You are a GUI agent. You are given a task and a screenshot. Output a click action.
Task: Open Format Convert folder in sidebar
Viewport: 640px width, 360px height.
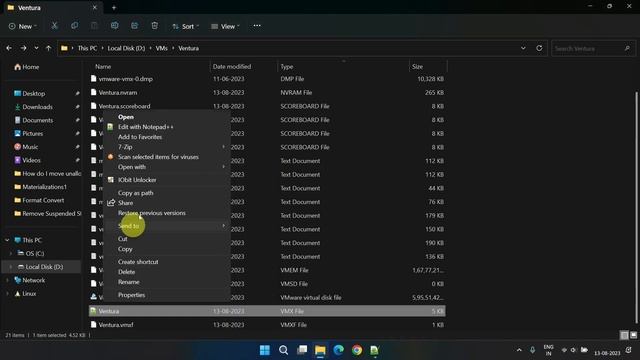[x=43, y=200]
